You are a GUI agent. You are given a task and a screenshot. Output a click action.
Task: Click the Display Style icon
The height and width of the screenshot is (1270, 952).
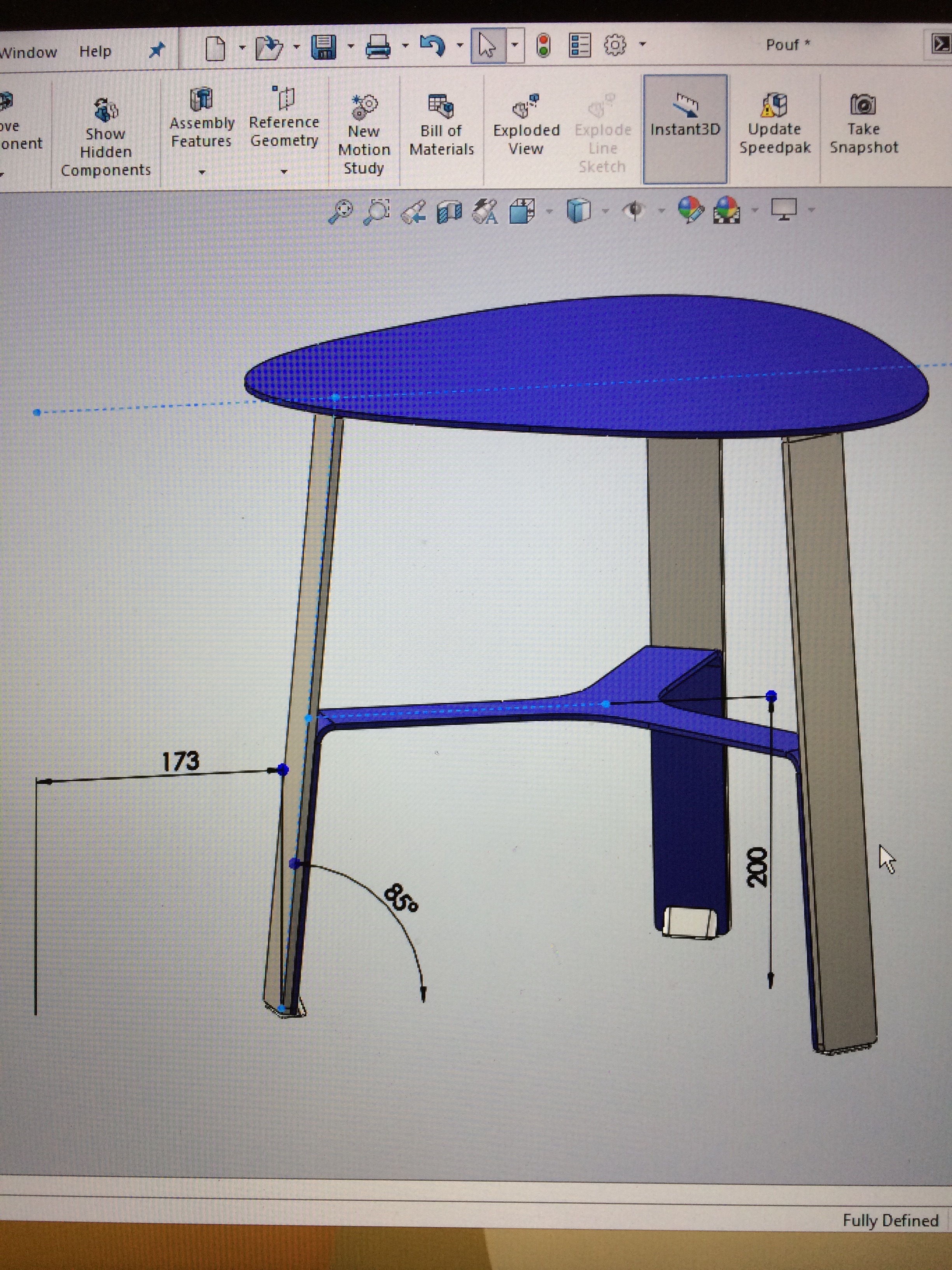click(x=578, y=210)
